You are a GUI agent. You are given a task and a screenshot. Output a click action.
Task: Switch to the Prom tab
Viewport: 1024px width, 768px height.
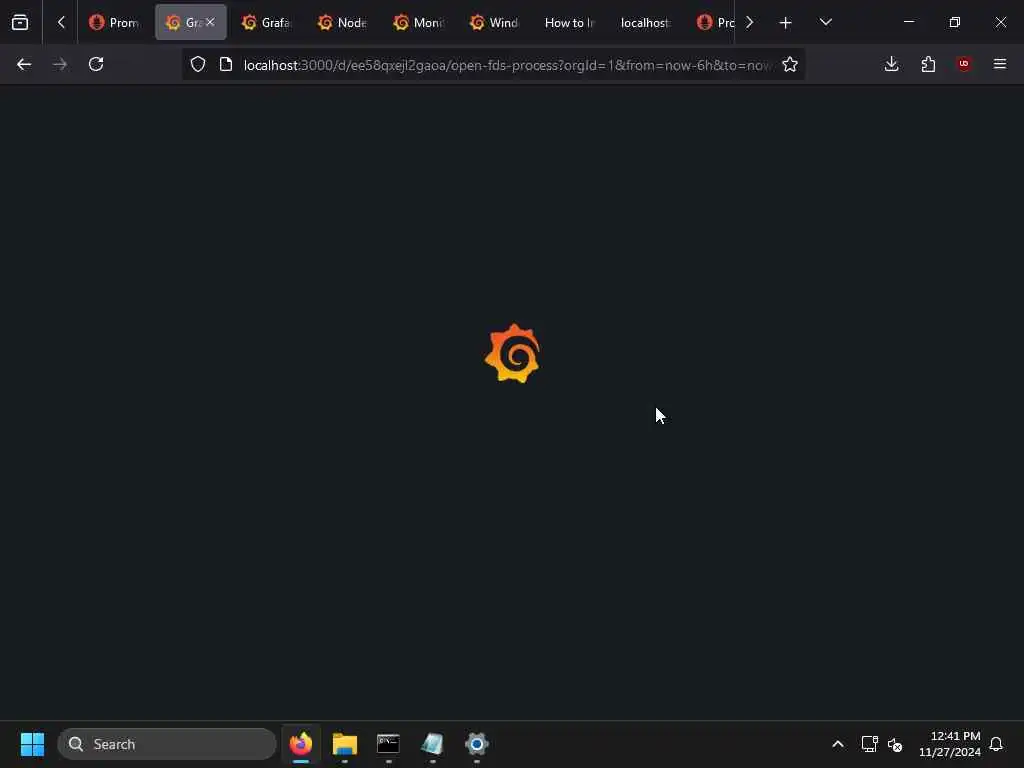114,22
